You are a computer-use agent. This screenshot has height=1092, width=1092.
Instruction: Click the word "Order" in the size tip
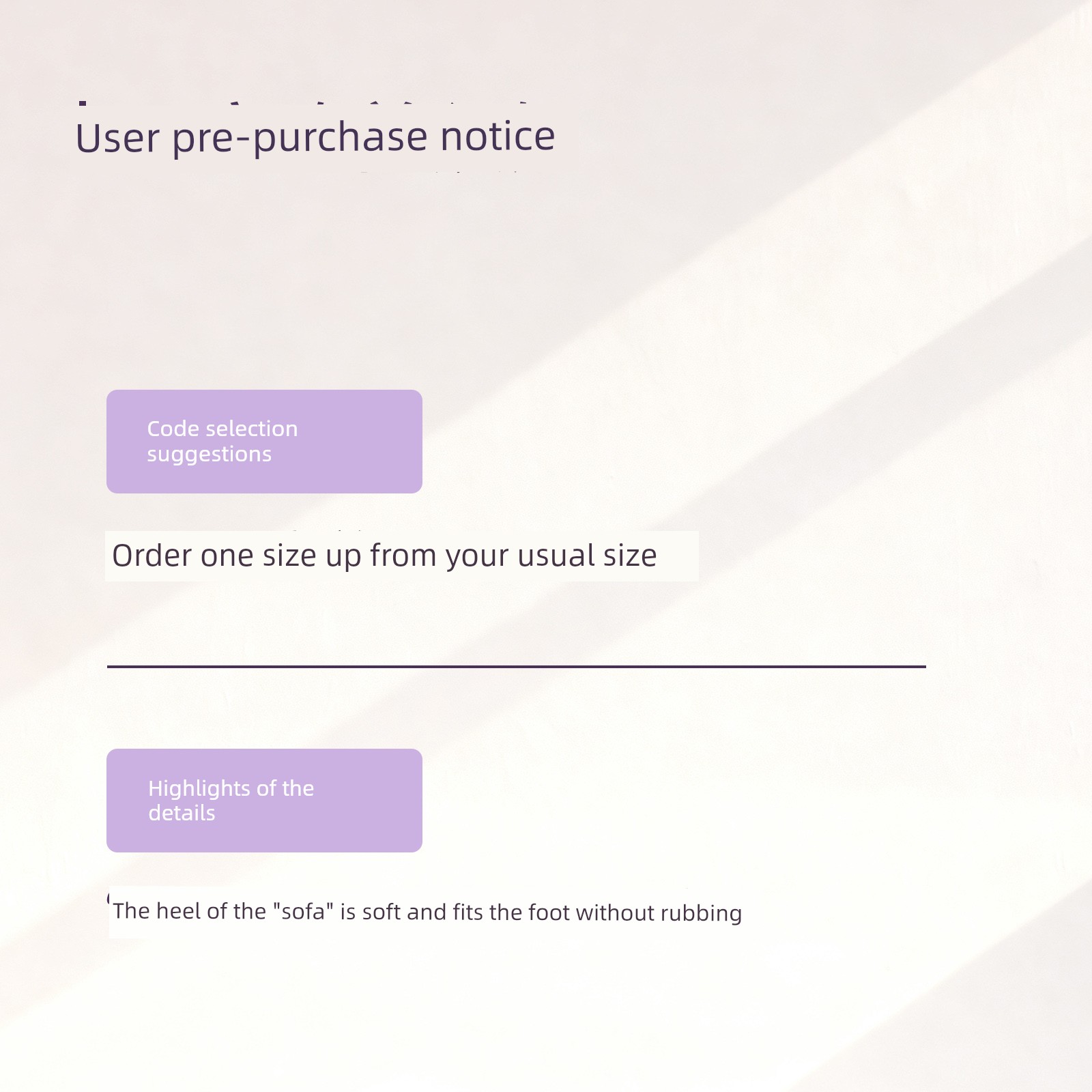pyautogui.click(x=152, y=556)
